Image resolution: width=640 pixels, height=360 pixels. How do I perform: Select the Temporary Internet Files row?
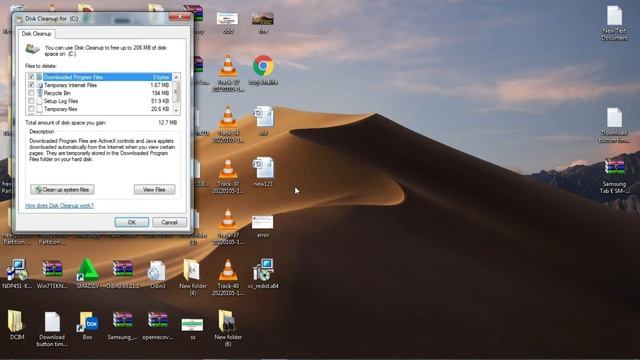(x=99, y=85)
